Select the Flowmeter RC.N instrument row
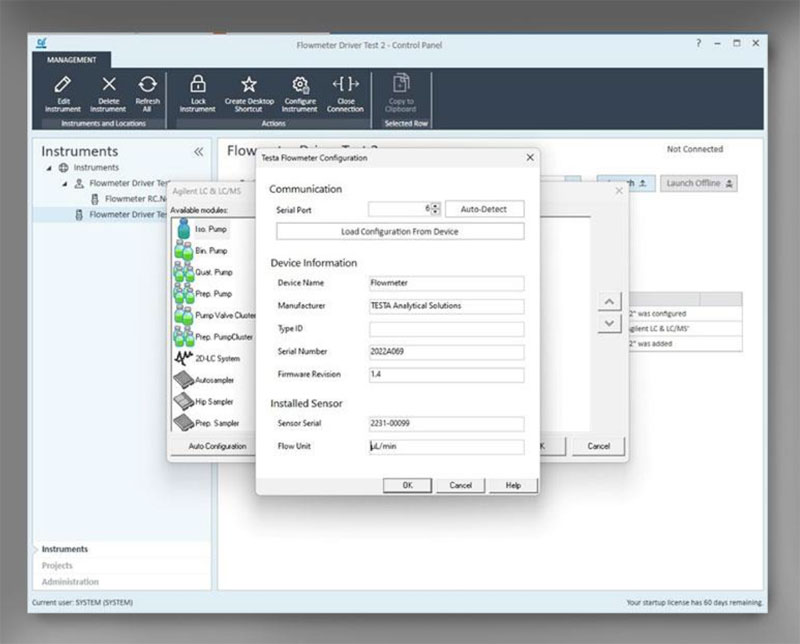 pyautogui.click(x=131, y=199)
